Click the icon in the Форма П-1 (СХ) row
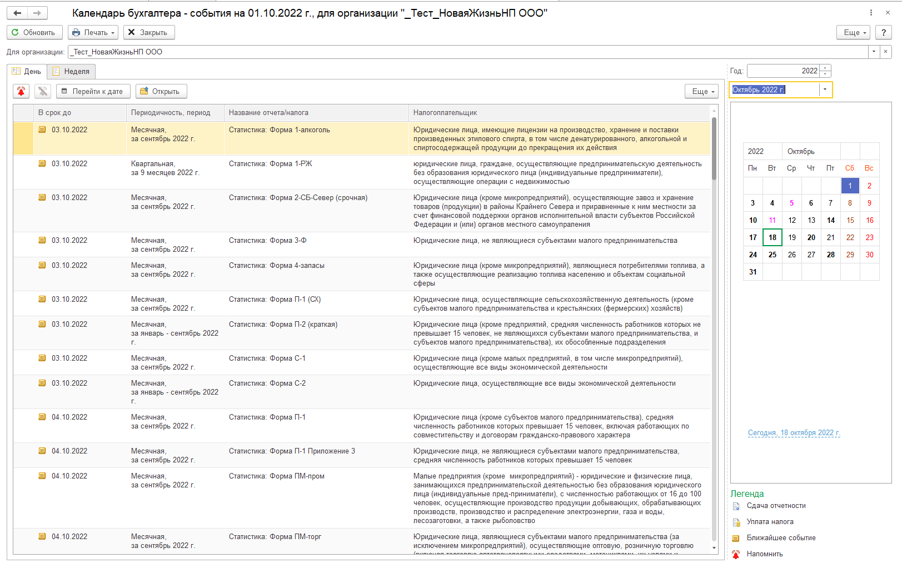Viewport: 902px width, 563px height. [42, 300]
